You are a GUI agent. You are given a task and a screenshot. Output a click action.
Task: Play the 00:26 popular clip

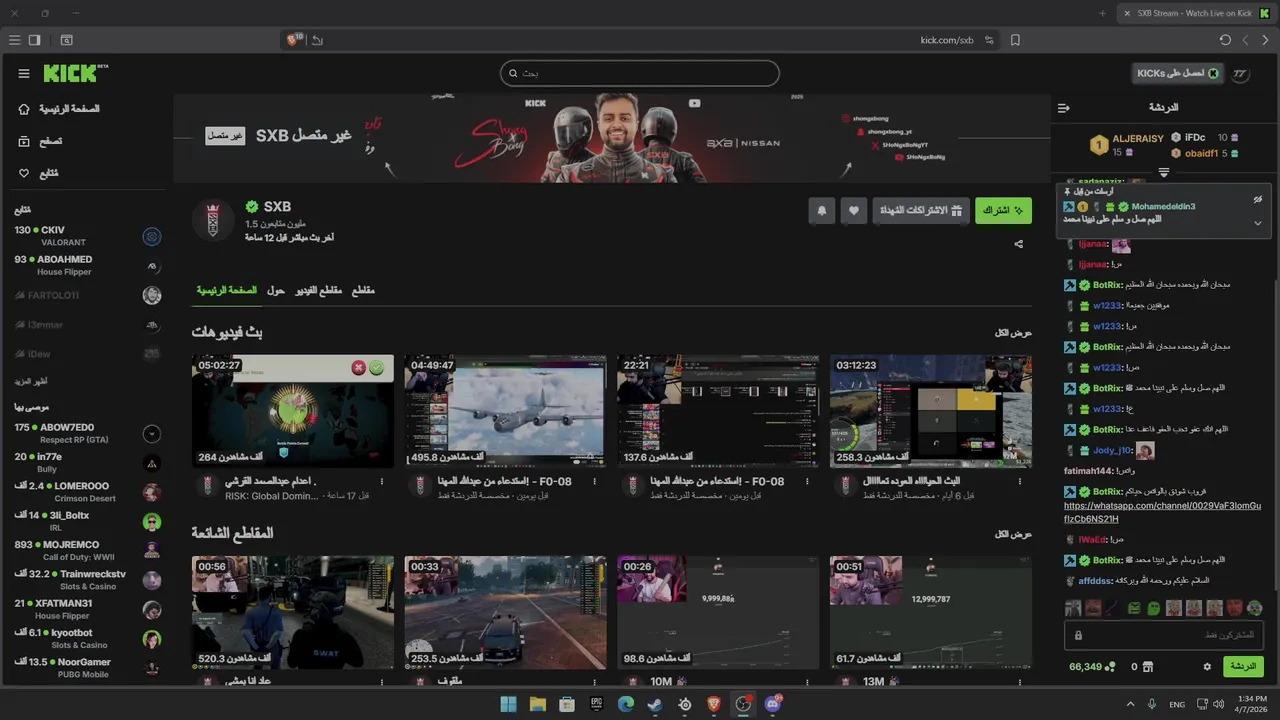click(x=718, y=612)
